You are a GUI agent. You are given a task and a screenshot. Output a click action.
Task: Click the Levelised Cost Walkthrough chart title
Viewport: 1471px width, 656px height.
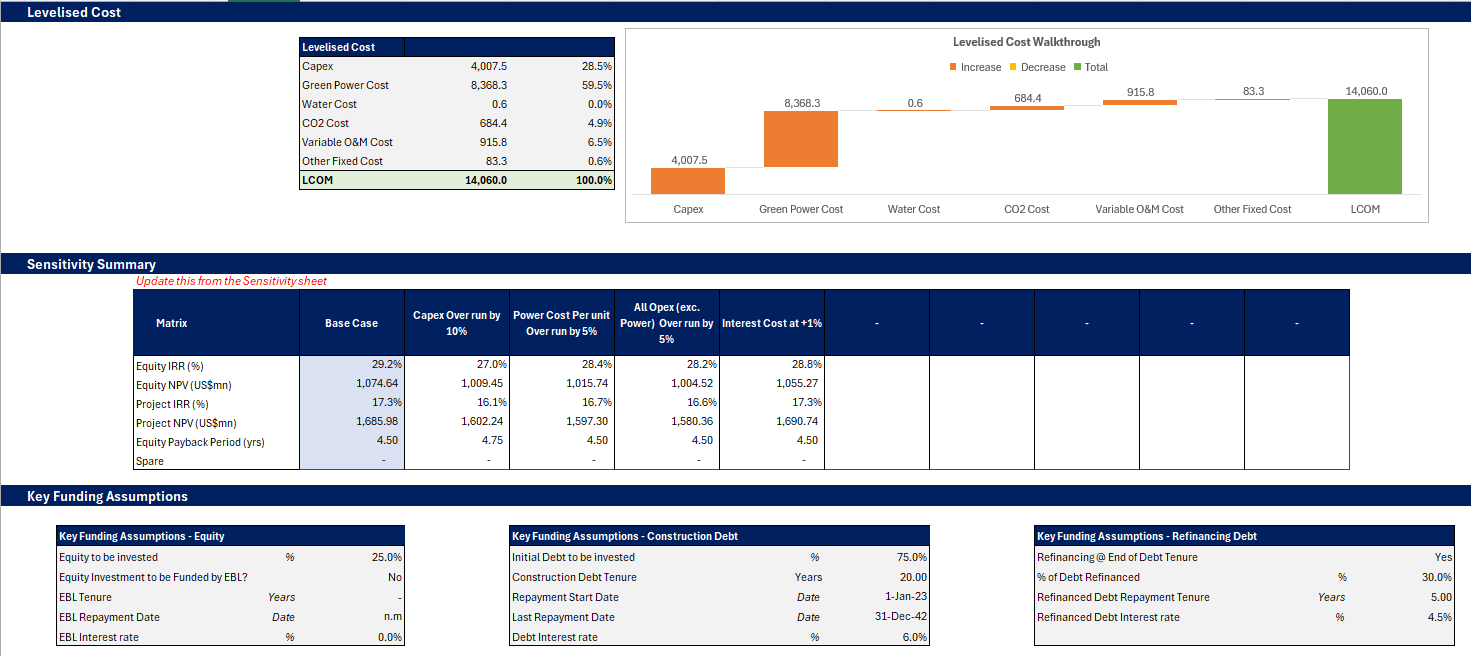pos(1026,42)
